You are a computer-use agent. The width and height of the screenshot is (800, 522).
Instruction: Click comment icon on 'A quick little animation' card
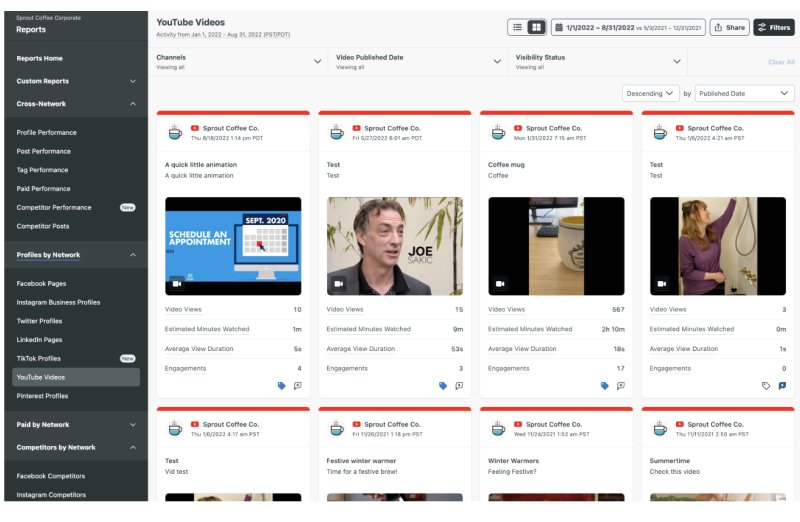tap(297, 386)
